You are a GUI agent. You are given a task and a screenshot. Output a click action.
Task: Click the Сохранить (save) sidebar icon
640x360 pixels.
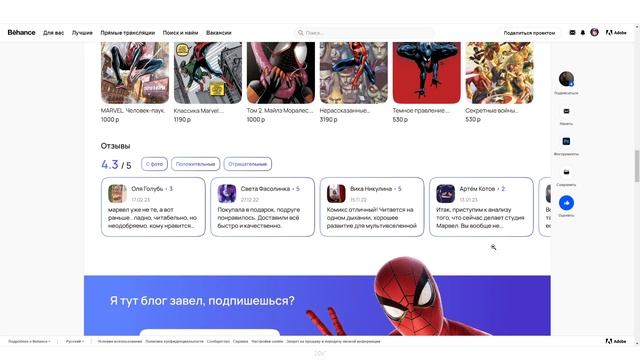pyautogui.click(x=566, y=172)
